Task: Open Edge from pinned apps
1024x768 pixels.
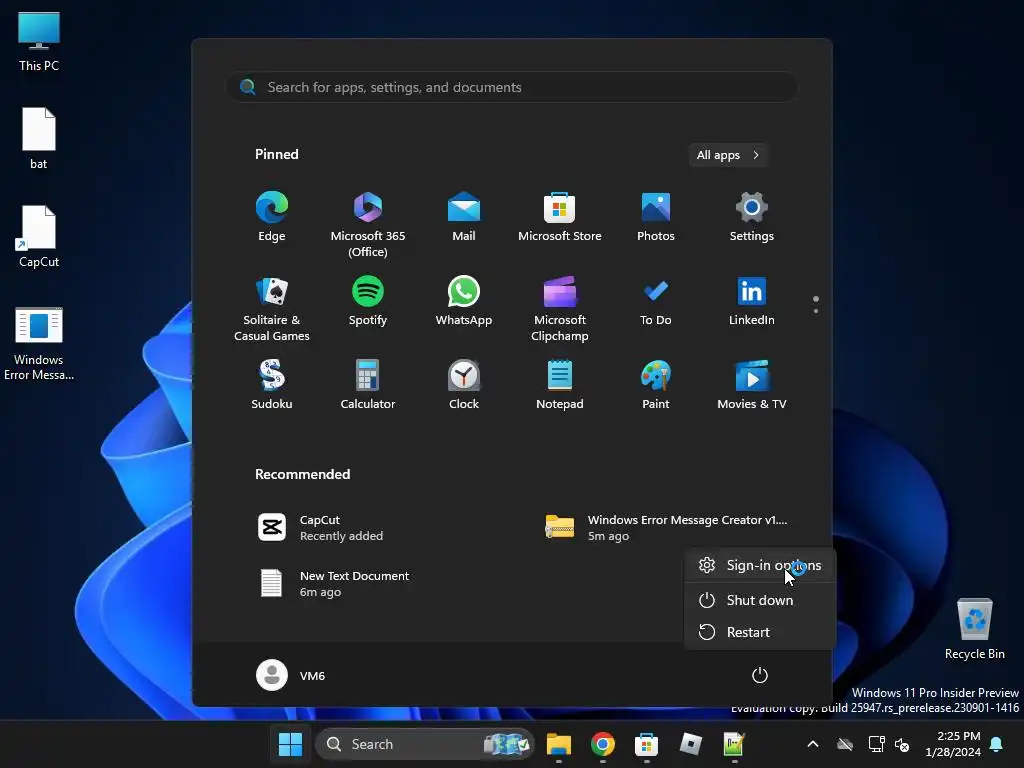Action: [x=272, y=217]
